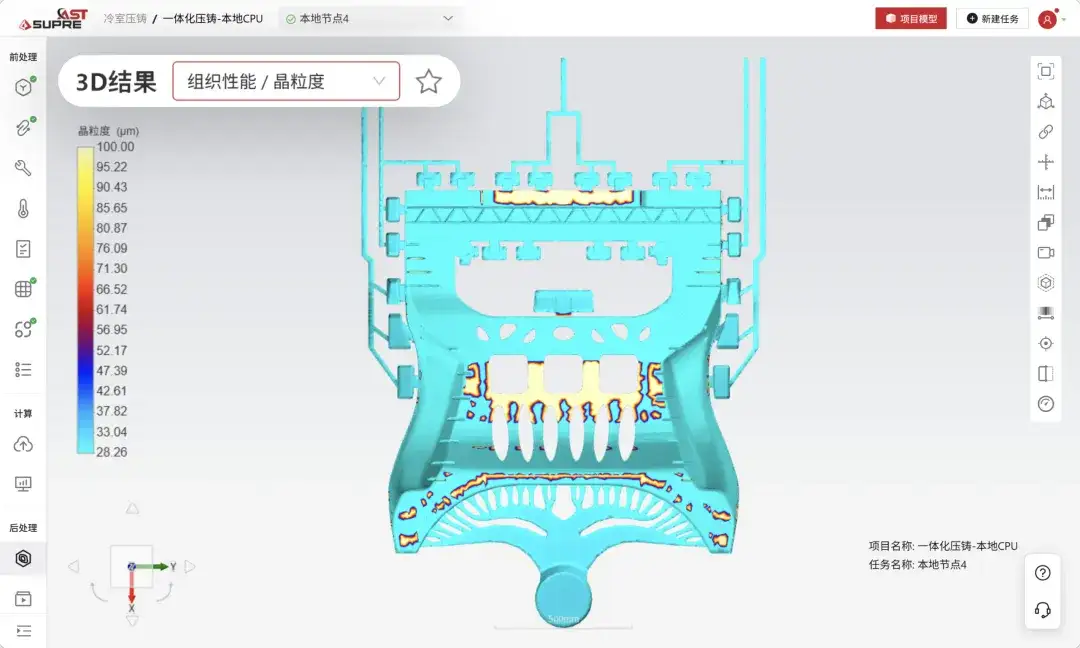This screenshot has height=648, width=1080.
Task: Expand the 本地节点4 task selector dropdown
Action: tap(371, 19)
